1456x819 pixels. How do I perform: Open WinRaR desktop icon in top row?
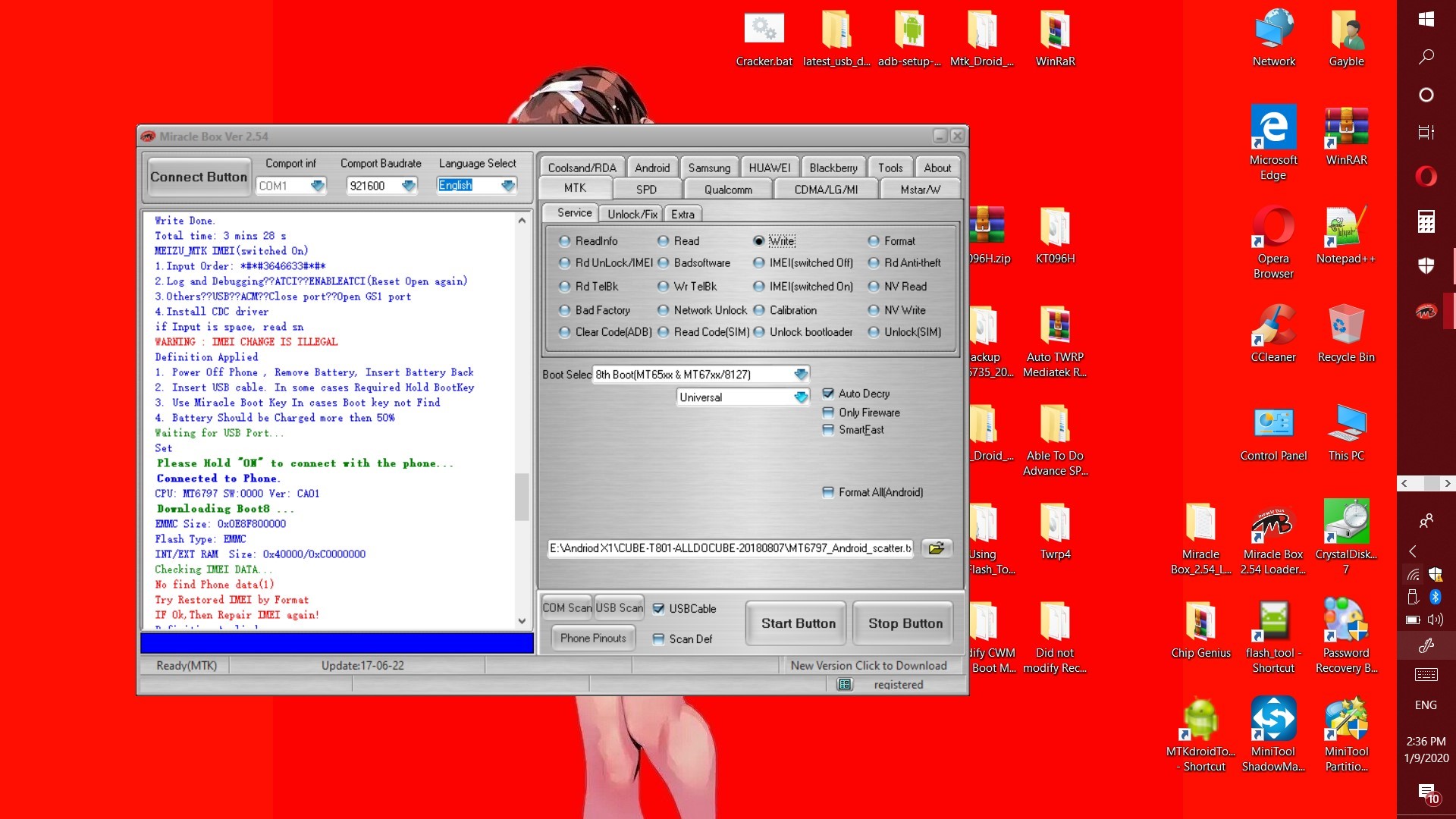(1055, 39)
